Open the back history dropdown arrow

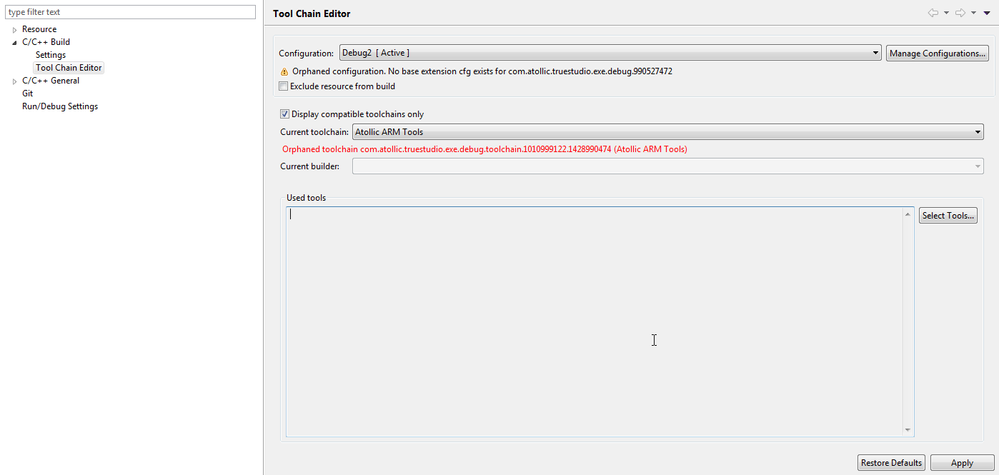point(946,13)
